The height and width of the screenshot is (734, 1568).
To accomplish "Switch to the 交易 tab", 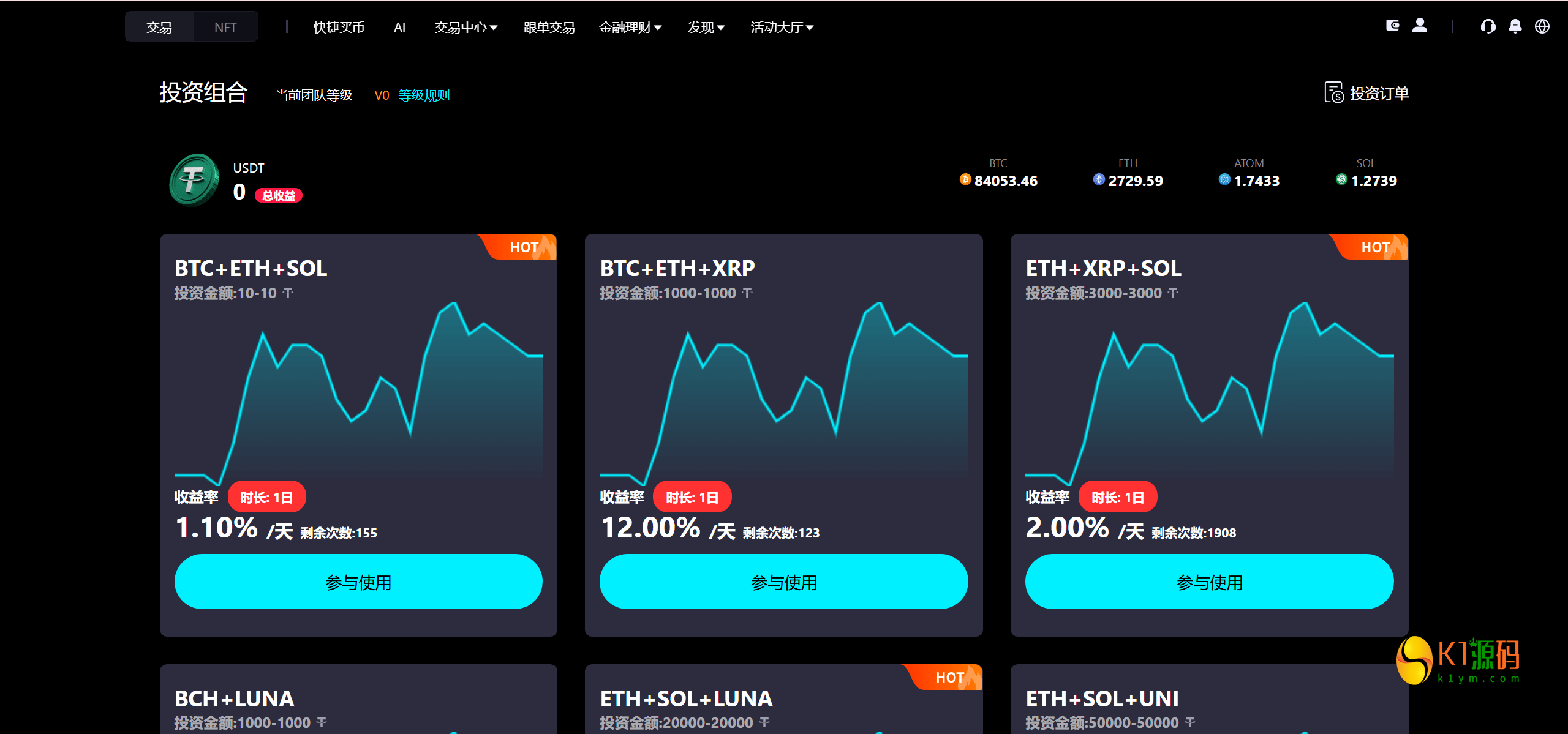I will tap(159, 26).
